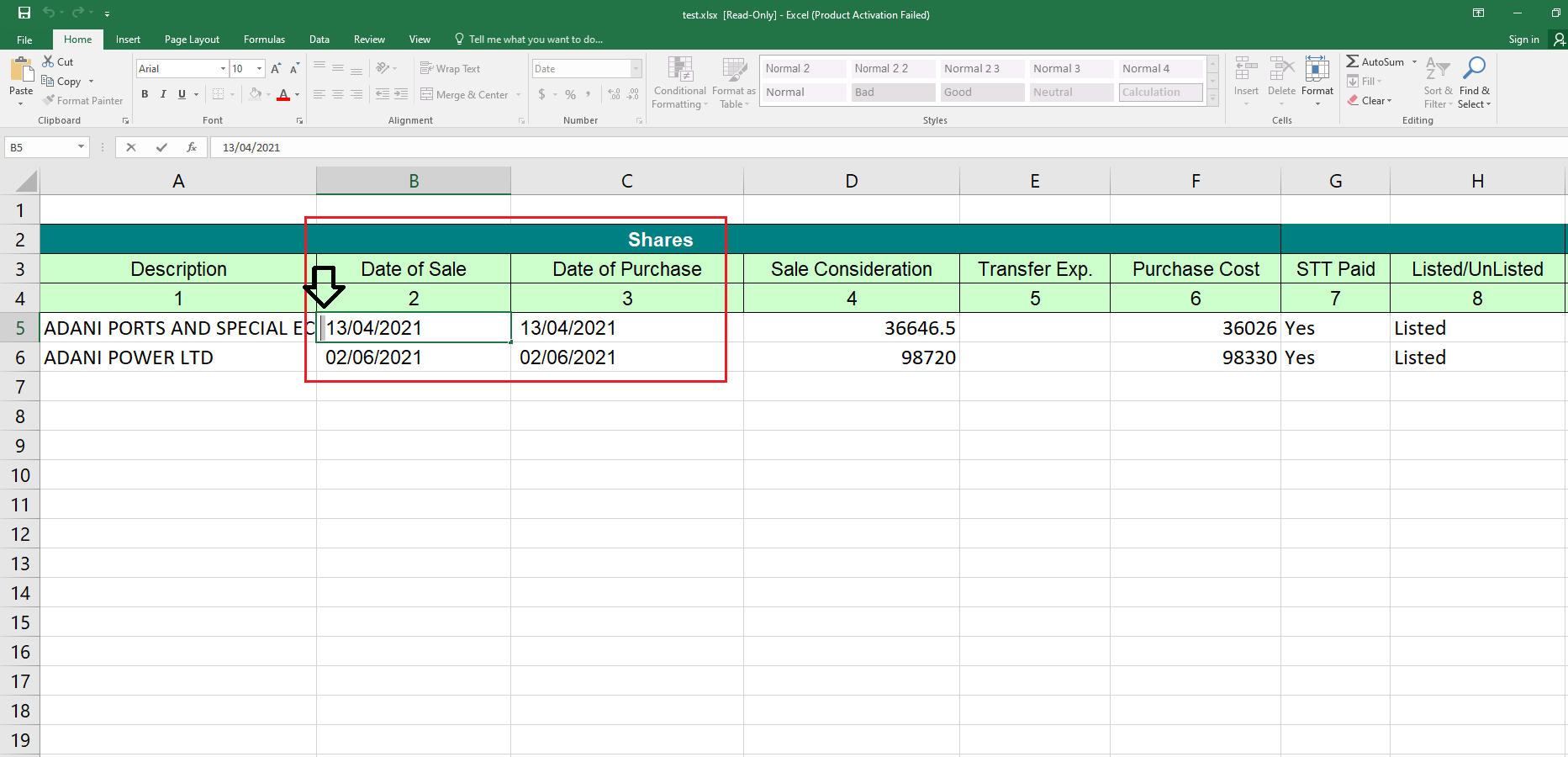Open the Date number format dropdown
The image size is (1568, 757).
click(636, 68)
